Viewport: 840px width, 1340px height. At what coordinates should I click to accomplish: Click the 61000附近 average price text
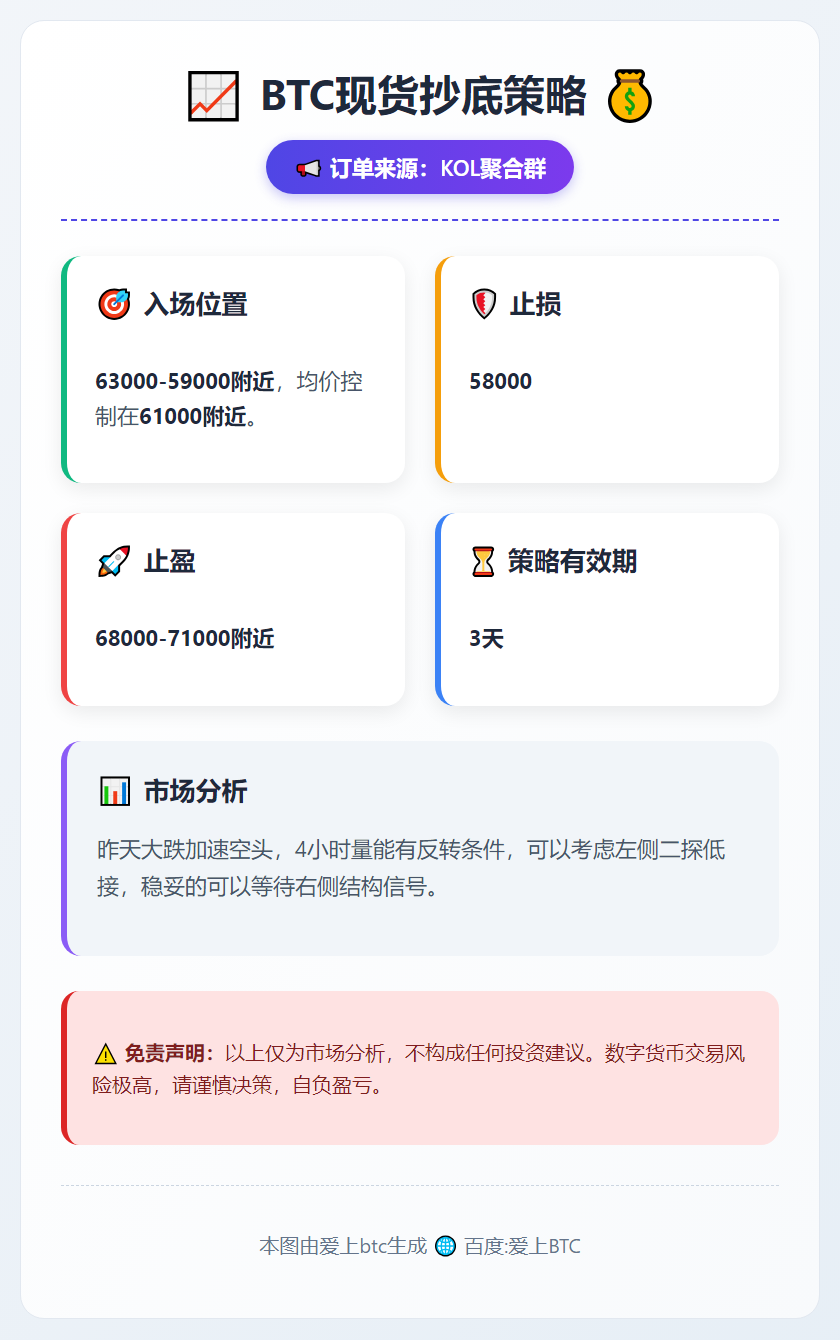[192, 417]
